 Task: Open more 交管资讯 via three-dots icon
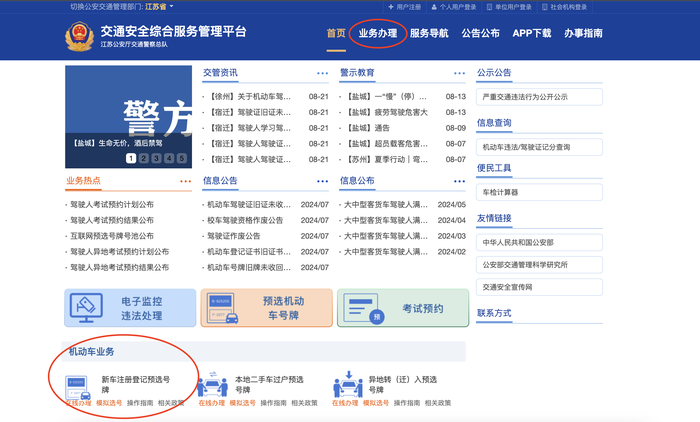tap(322, 73)
